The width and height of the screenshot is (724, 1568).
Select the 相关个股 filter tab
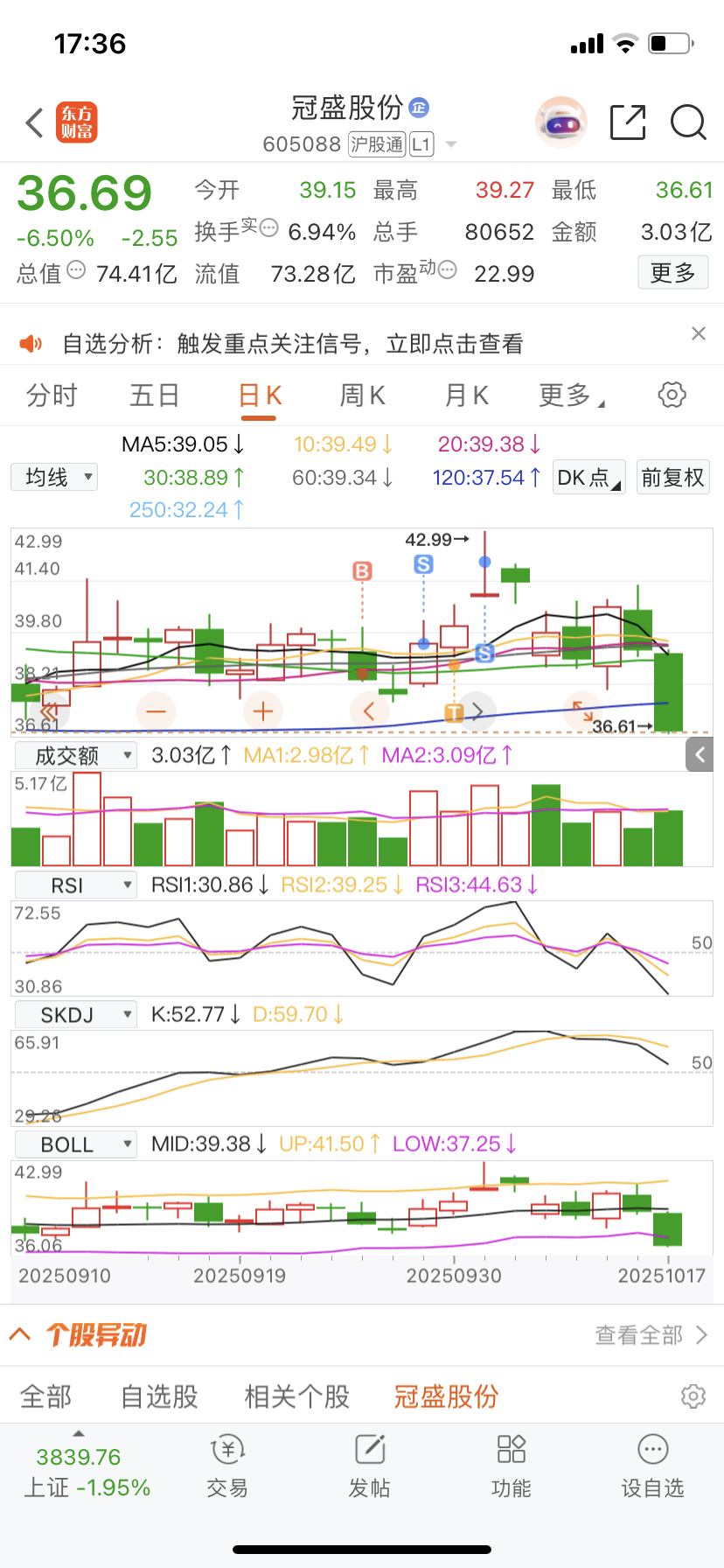pos(297,1396)
